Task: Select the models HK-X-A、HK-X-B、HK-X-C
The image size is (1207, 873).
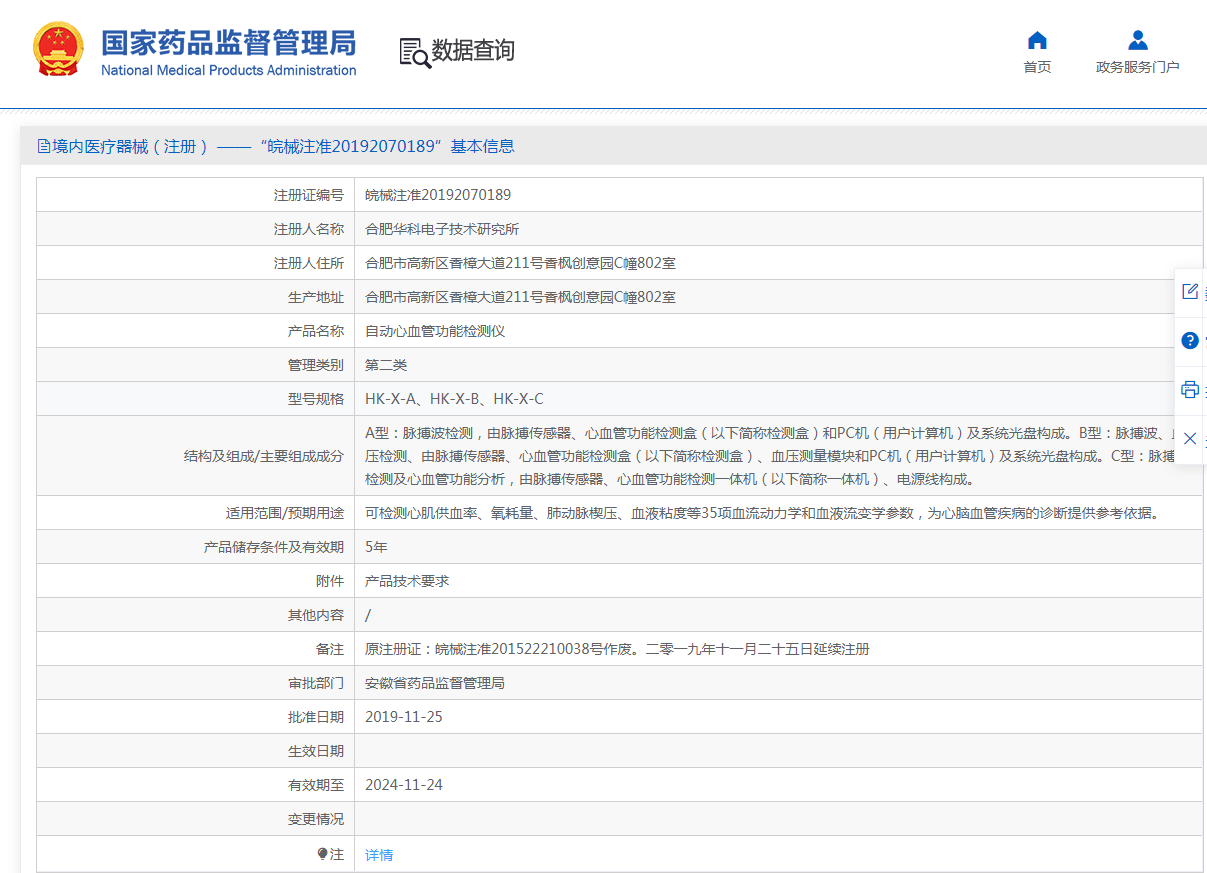Action: click(x=454, y=399)
